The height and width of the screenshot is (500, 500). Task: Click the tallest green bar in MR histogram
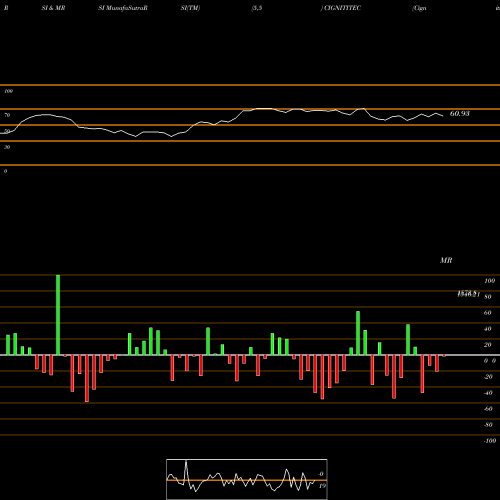pyautogui.click(x=58, y=315)
